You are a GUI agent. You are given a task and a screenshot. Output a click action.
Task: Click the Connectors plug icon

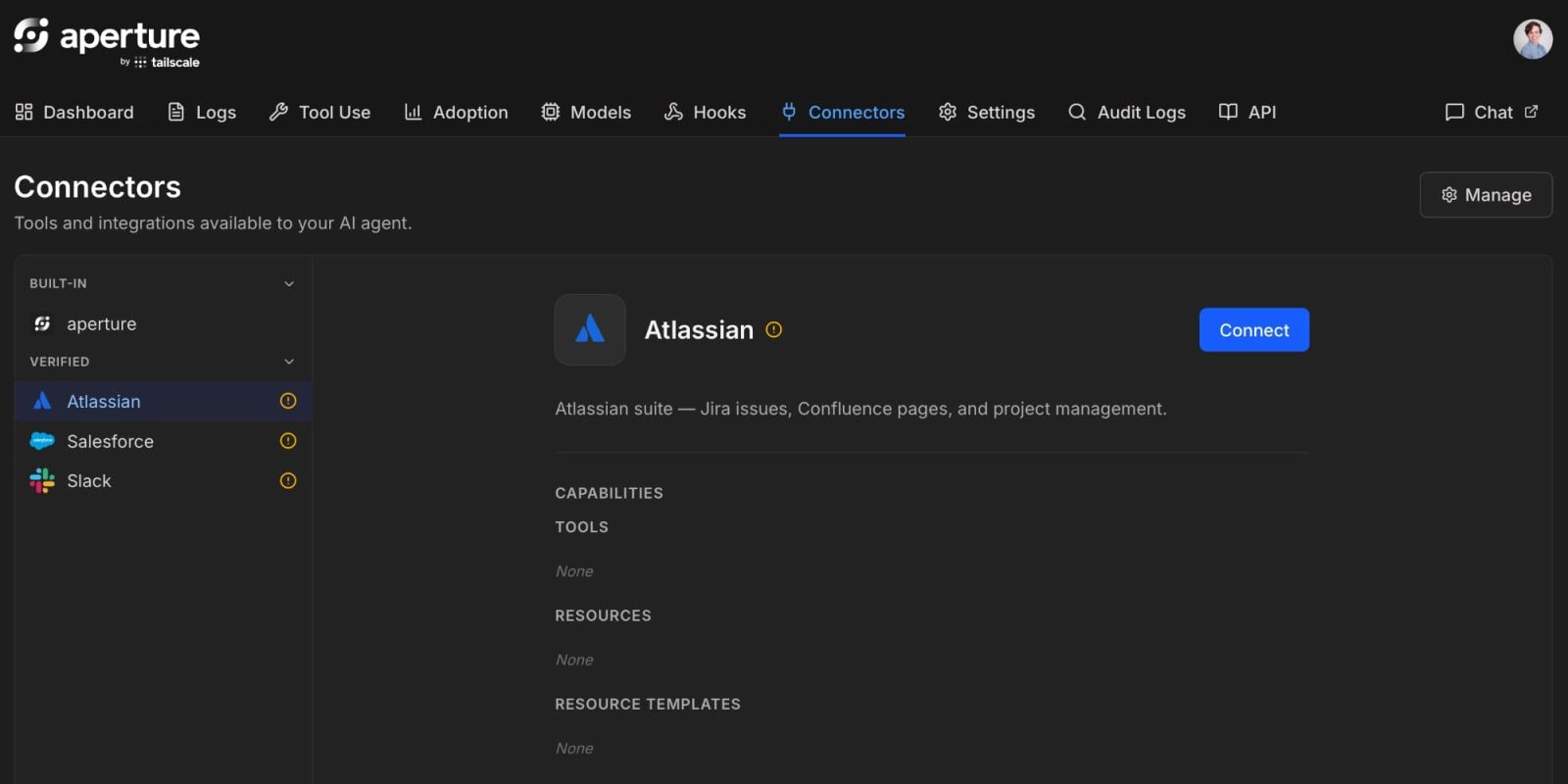point(789,112)
